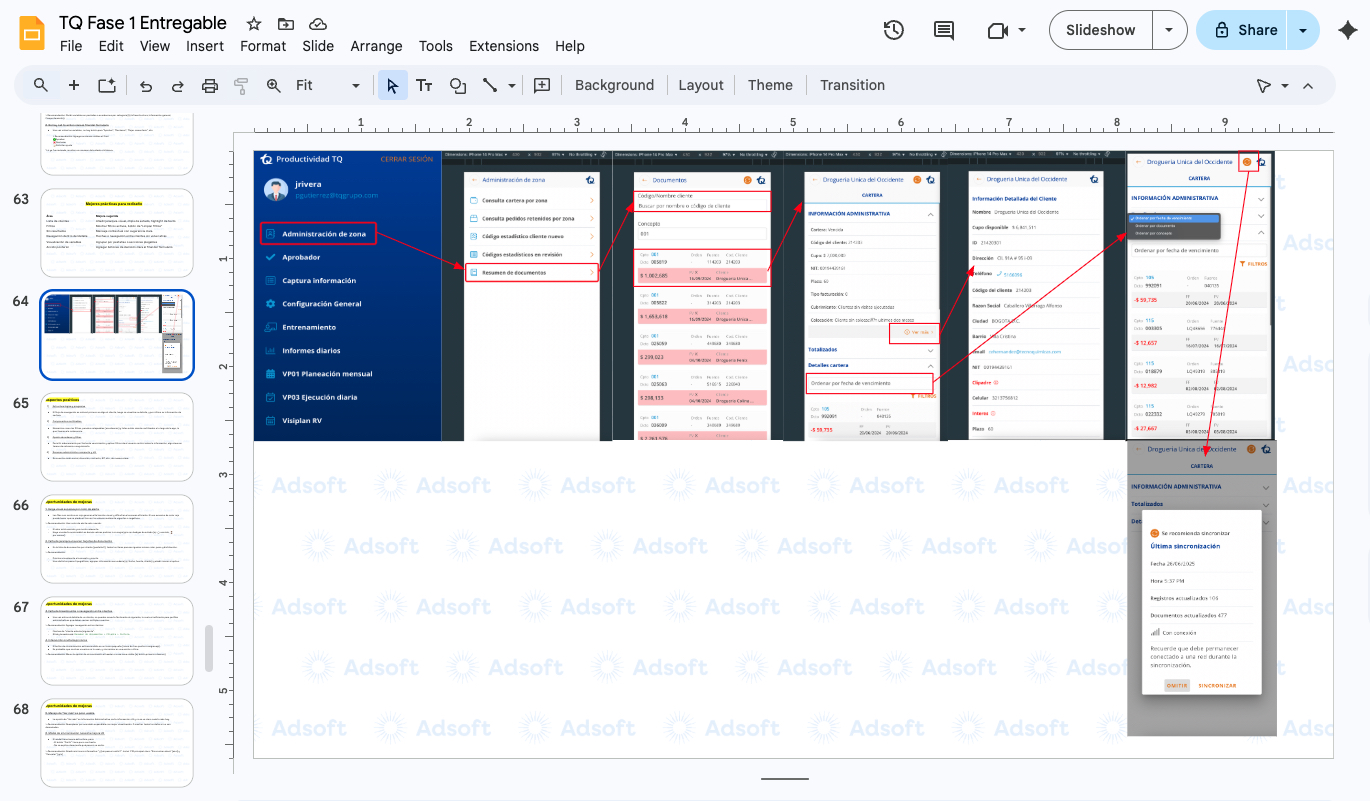Open the comments panel icon
Image resolution: width=1370 pixels, height=801 pixels.
tap(943, 30)
